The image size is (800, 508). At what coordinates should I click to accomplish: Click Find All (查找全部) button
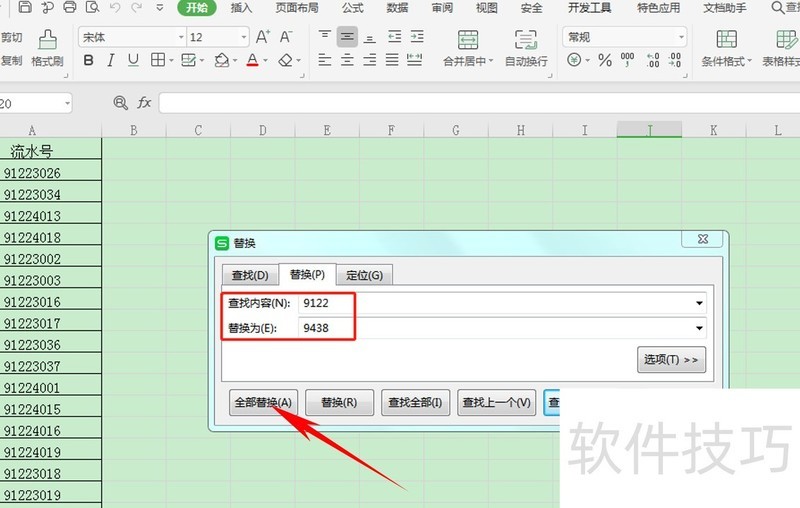[x=415, y=402]
